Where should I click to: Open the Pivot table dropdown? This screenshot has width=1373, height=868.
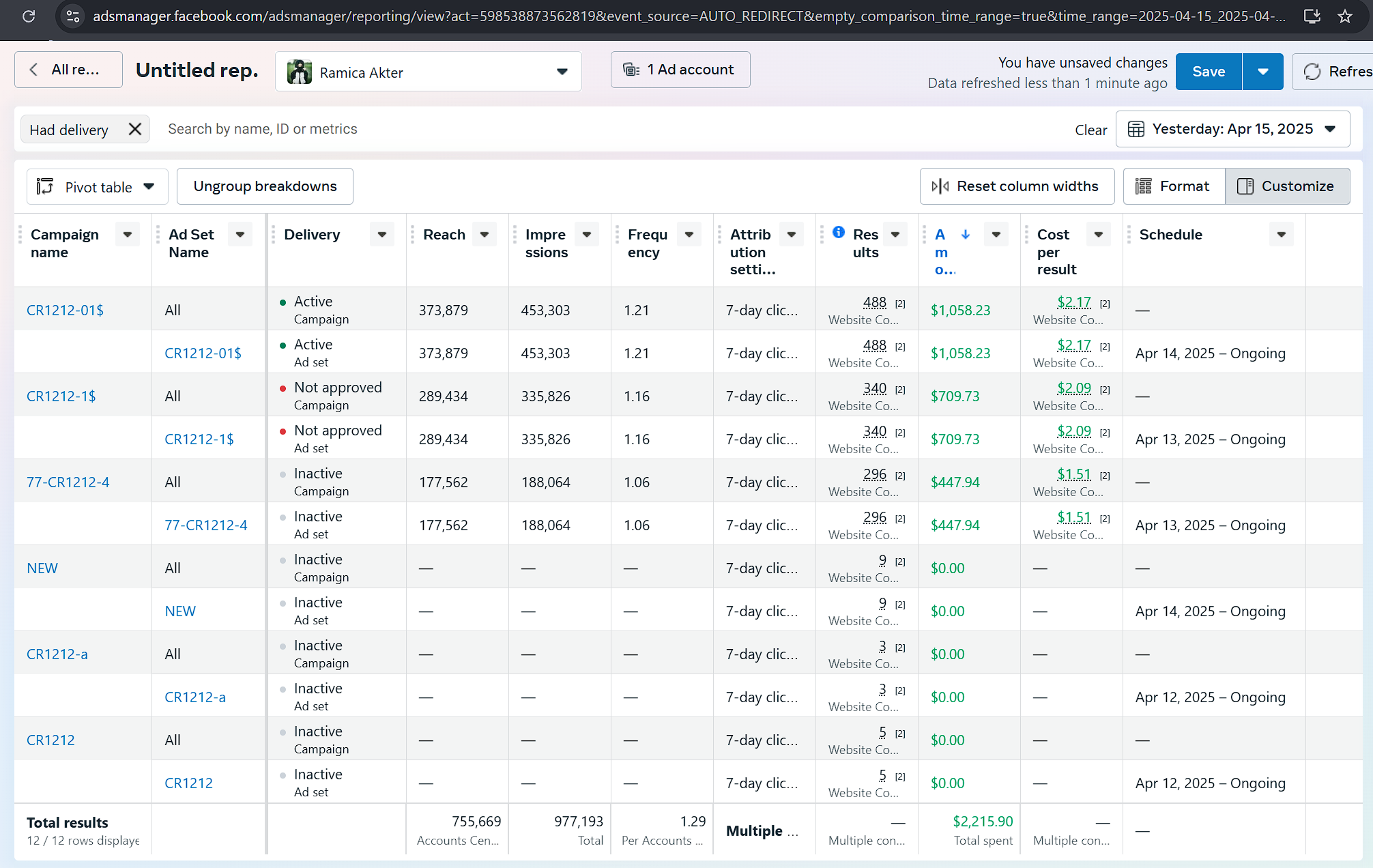click(97, 187)
